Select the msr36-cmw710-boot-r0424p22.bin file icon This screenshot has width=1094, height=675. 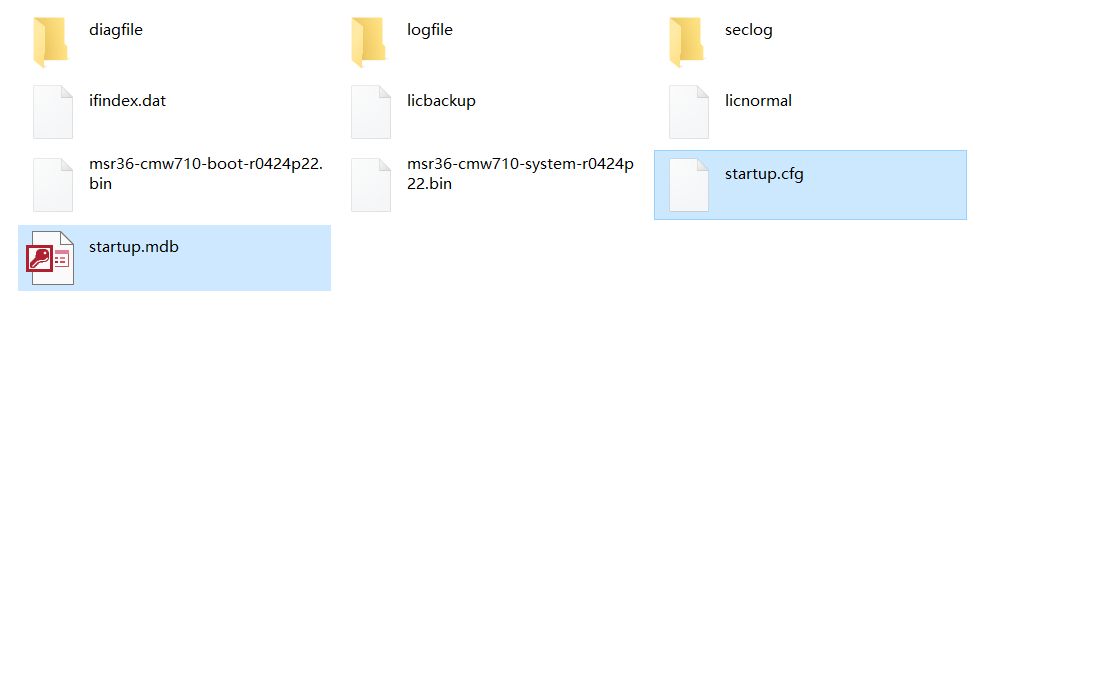53,185
